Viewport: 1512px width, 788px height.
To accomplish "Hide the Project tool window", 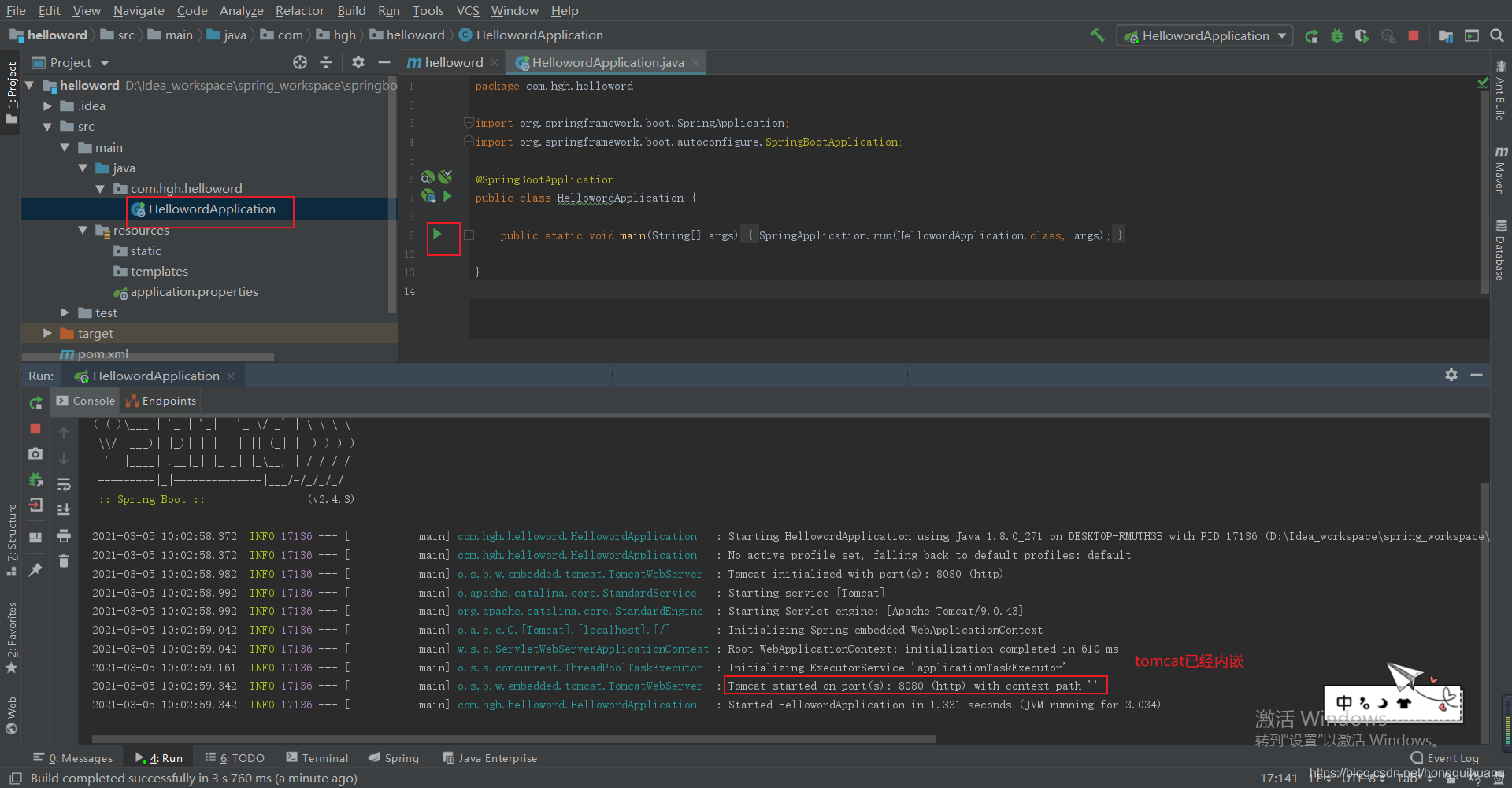I will [x=384, y=62].
